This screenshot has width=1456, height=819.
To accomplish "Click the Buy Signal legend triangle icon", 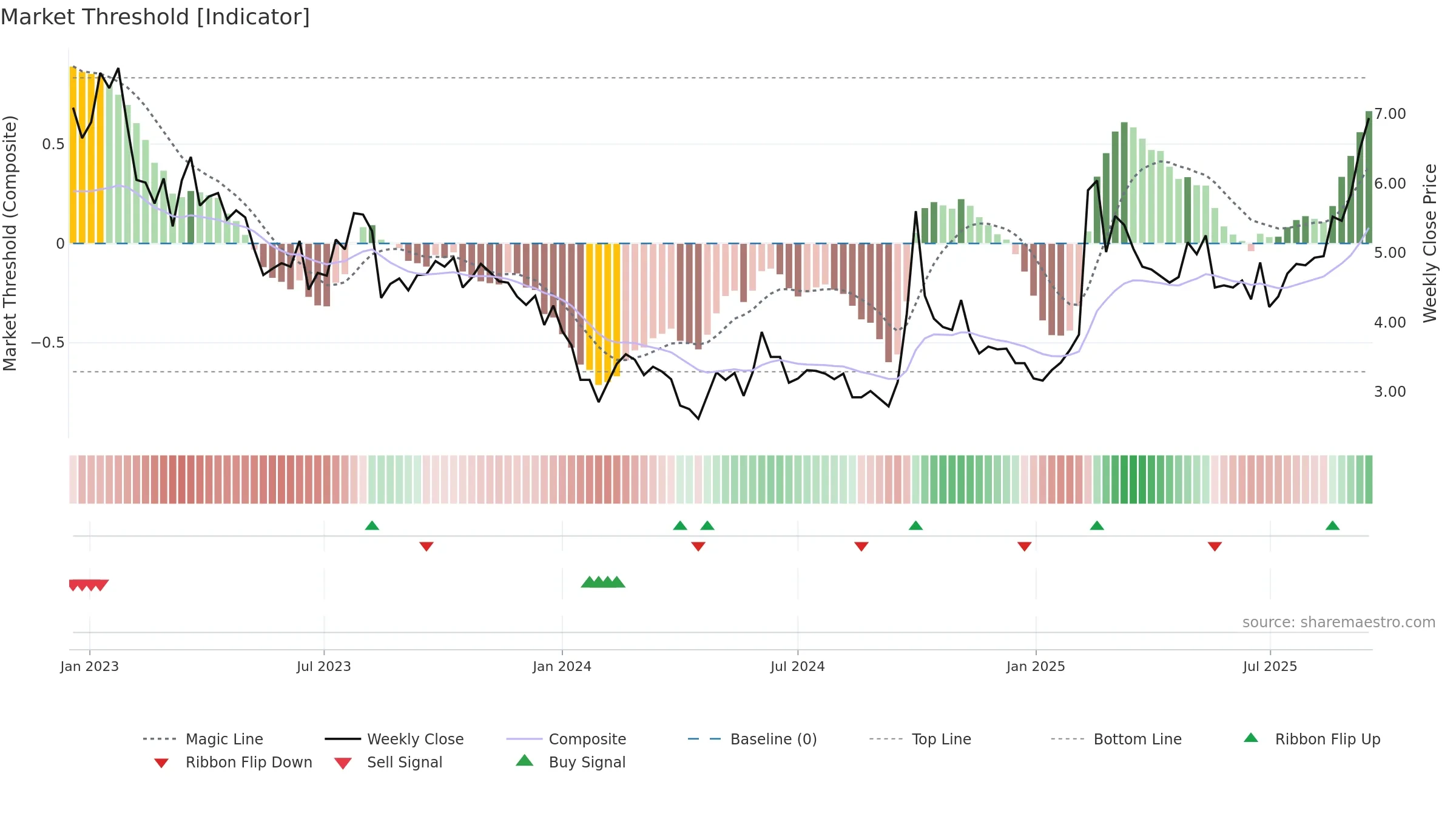I will pos(525,761).
